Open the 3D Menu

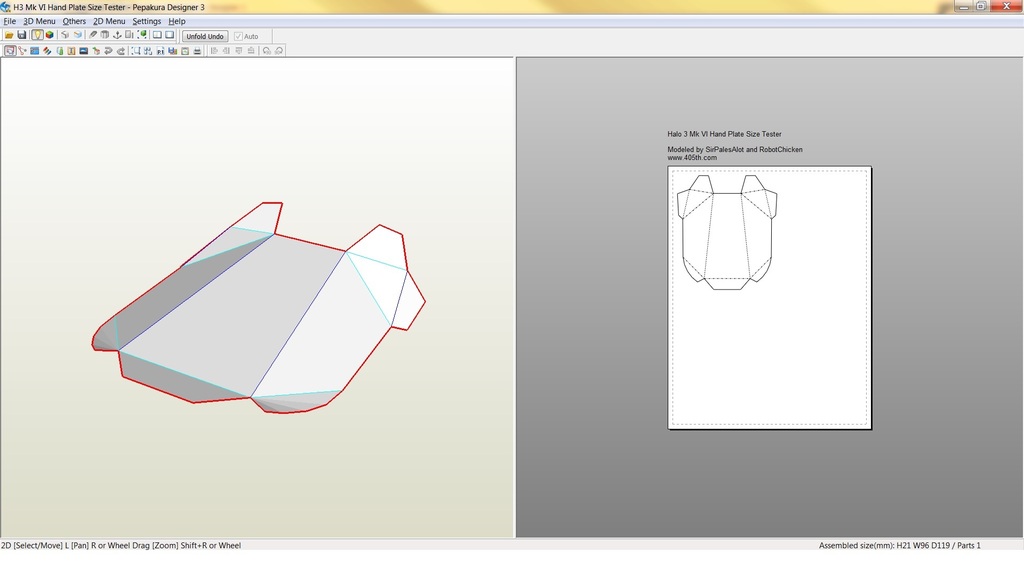coord(39,21)
